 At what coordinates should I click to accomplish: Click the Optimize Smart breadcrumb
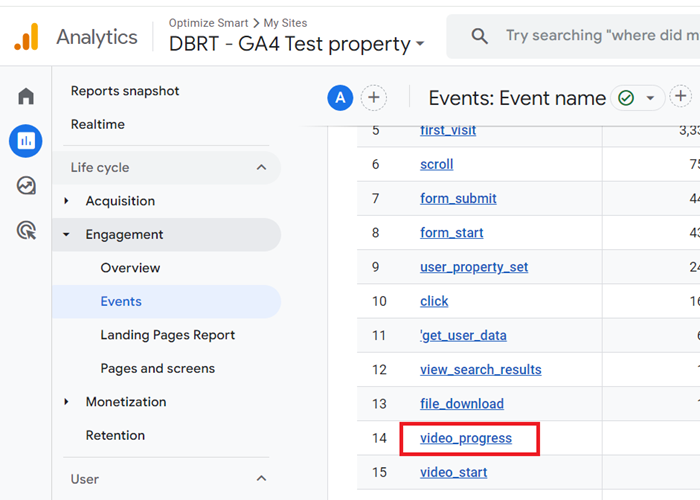click(x=208, y=23)
